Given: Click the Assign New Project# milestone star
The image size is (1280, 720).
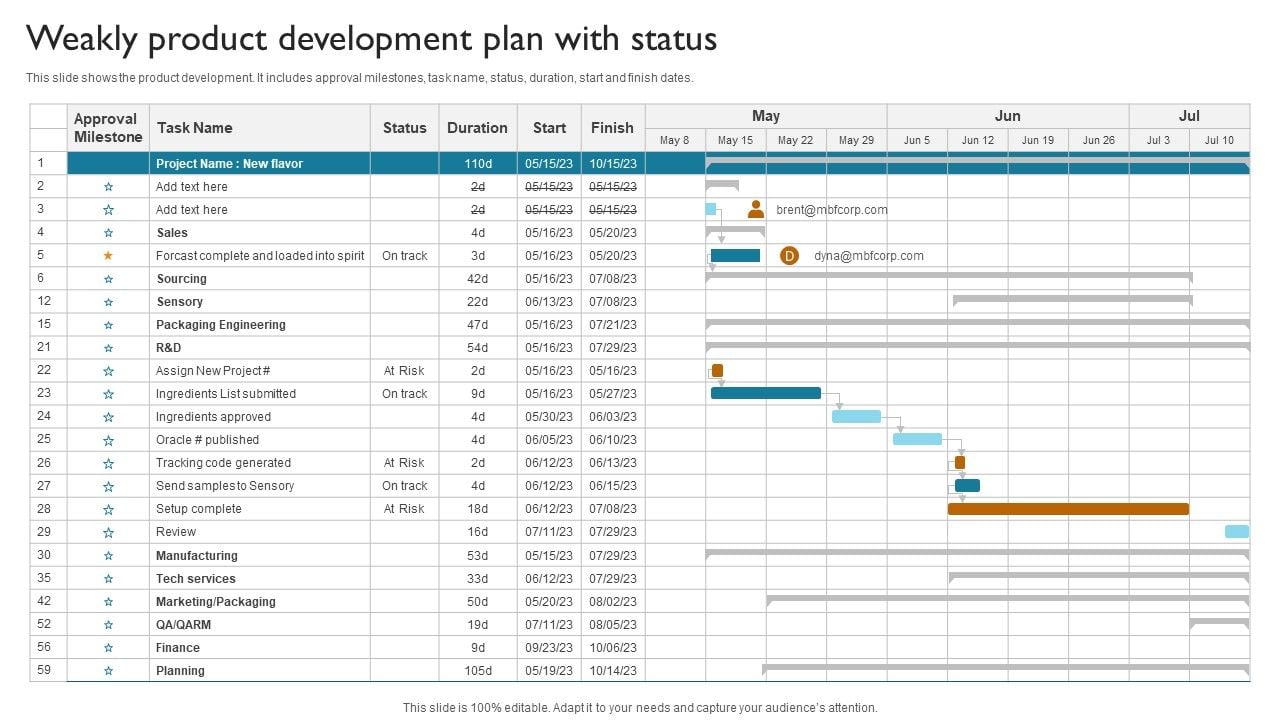Looking at the screenshot, I should coord(108,371).
